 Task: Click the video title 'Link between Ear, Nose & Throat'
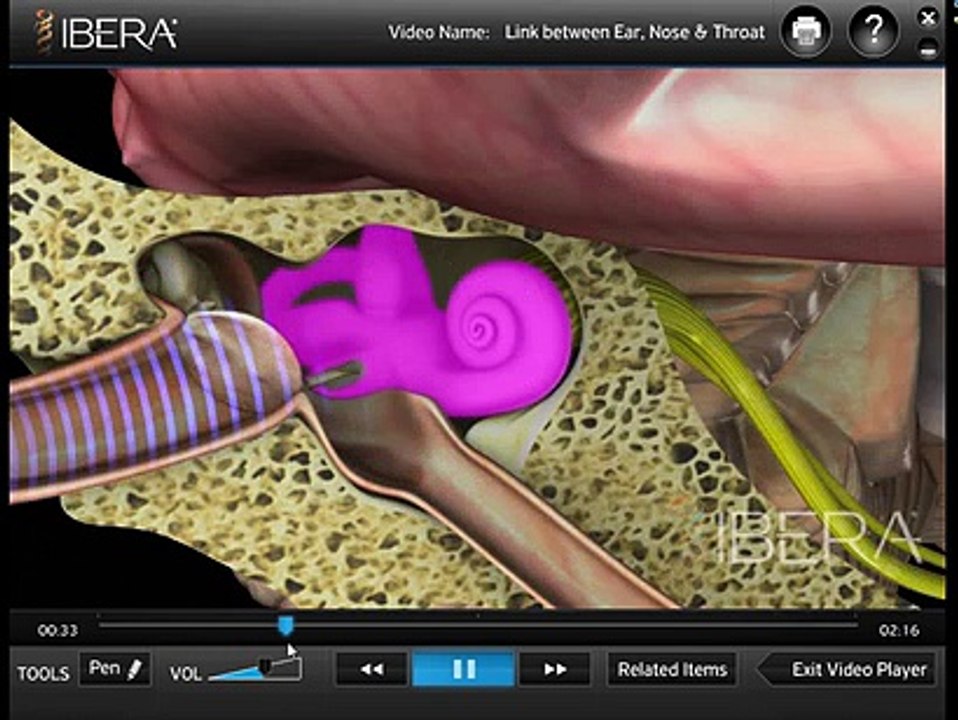tap(634, 32)
